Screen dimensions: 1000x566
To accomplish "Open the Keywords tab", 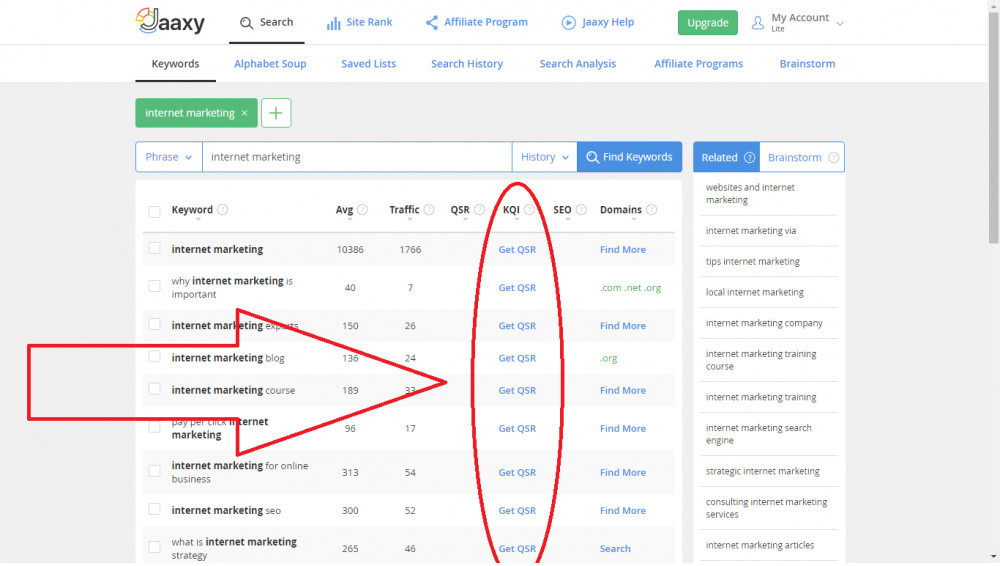I will (x=175, y=64).
